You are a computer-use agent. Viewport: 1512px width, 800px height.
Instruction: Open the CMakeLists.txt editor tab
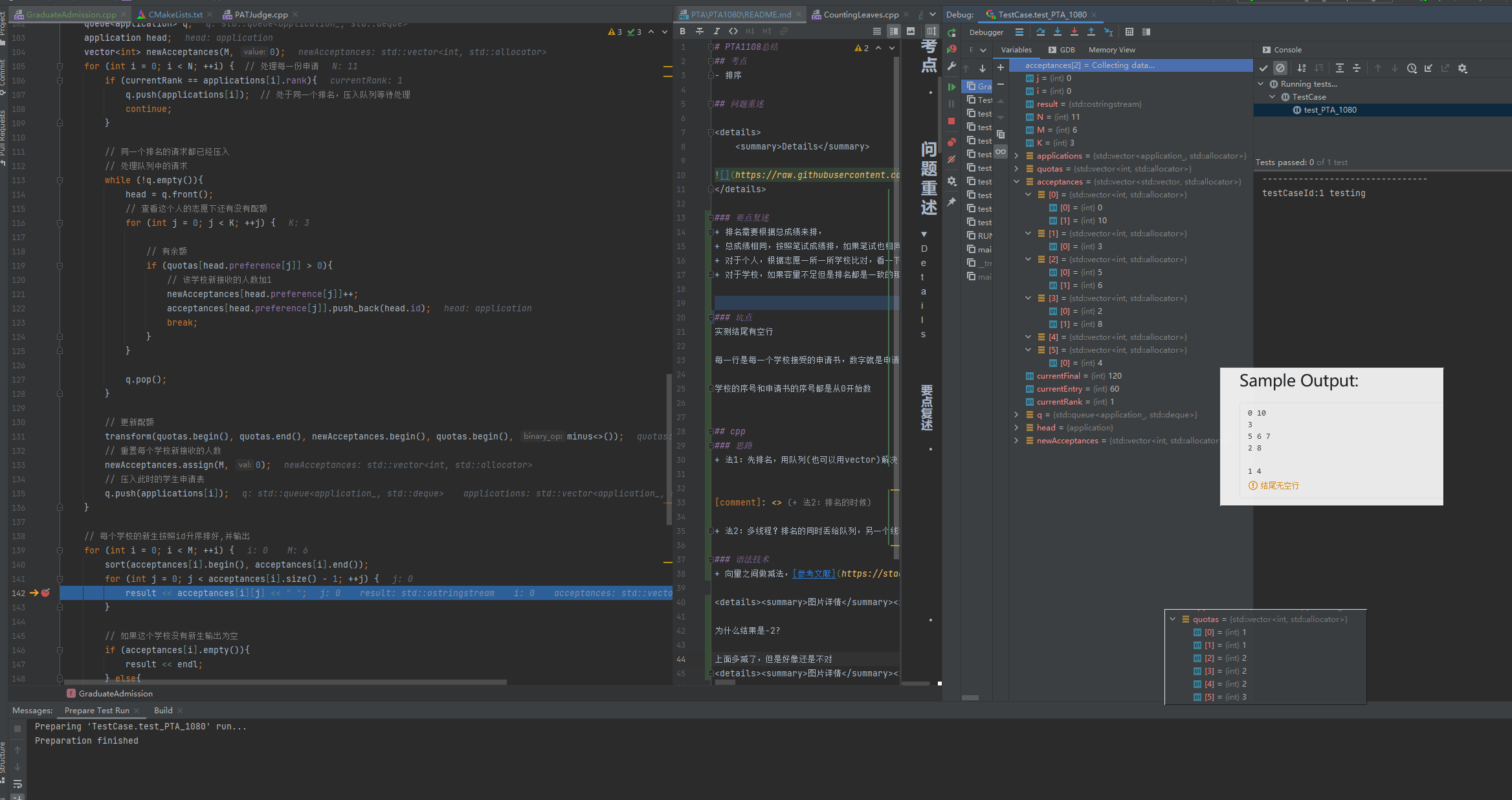click(175, 14)
